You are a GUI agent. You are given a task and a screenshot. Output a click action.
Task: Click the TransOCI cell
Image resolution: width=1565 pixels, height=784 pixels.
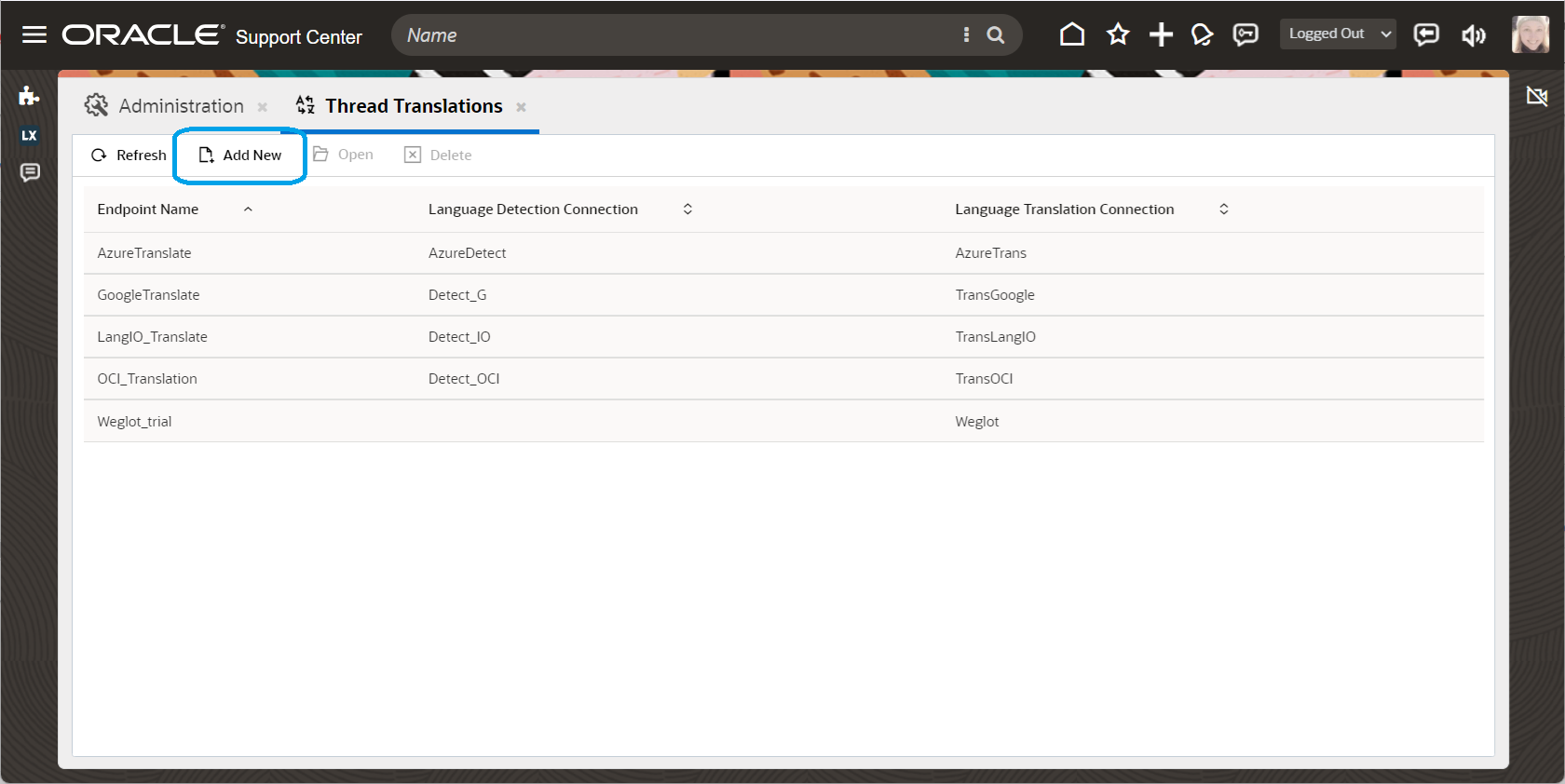pos(984,379)
